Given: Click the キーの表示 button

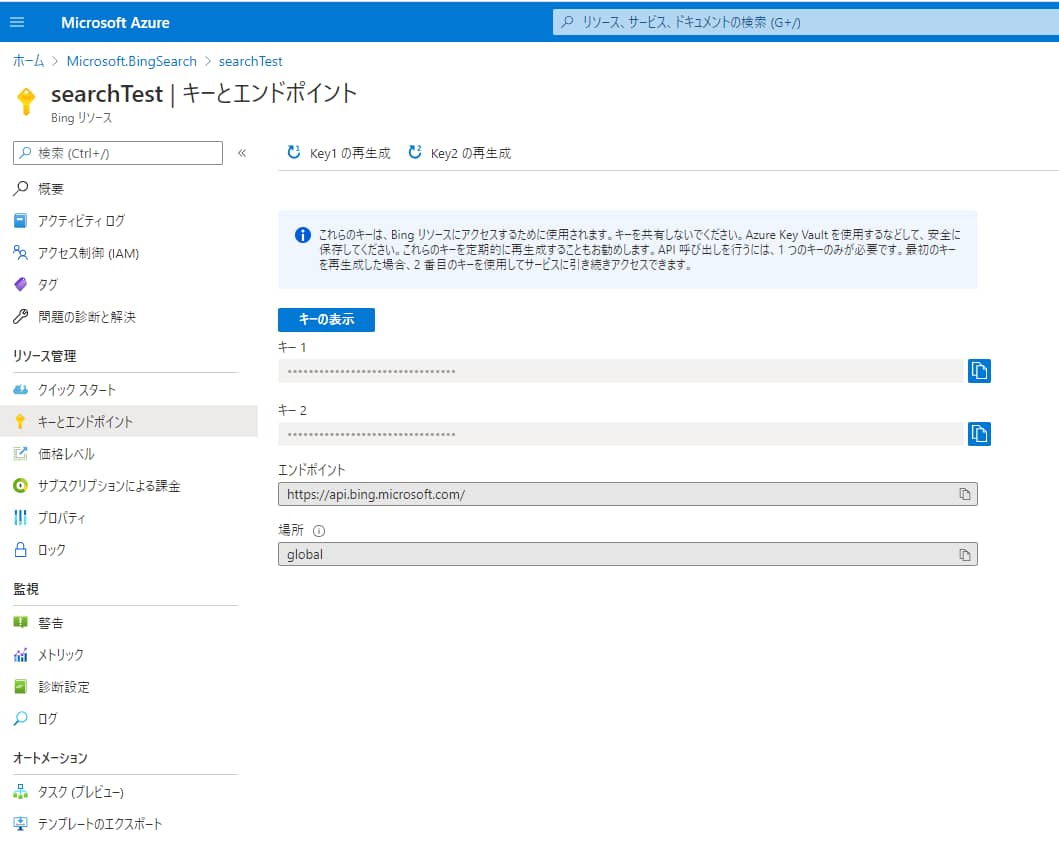Looking at the screenshot, I should 325,319.
